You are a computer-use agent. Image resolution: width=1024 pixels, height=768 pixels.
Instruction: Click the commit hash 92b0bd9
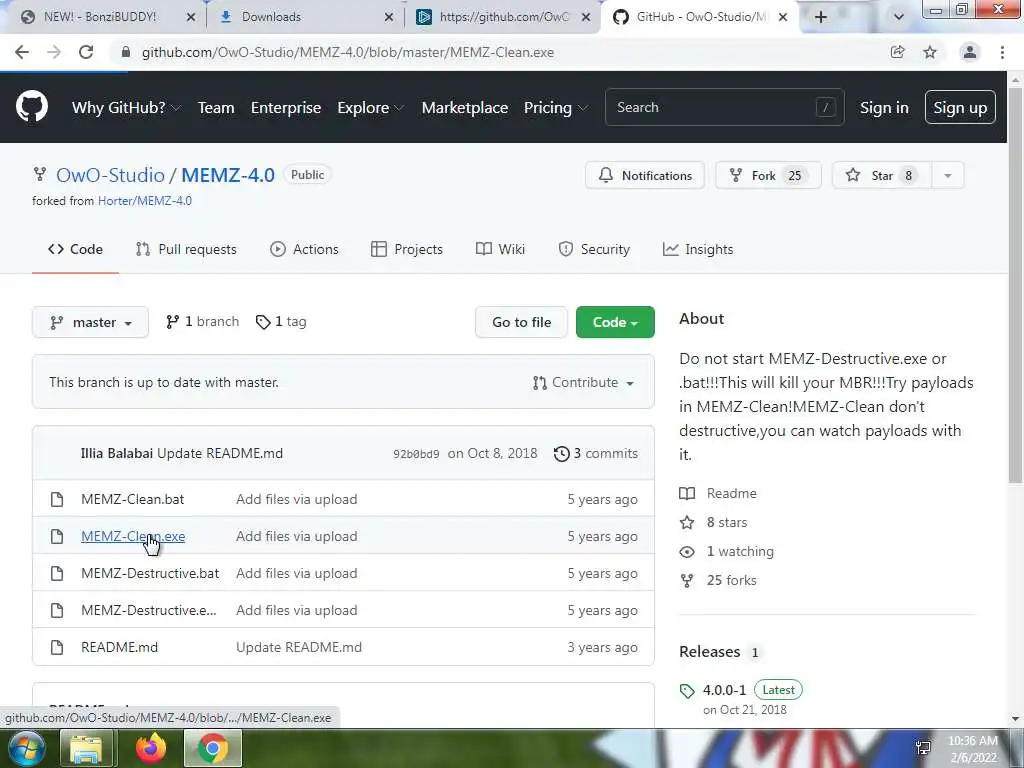point(416,454)
